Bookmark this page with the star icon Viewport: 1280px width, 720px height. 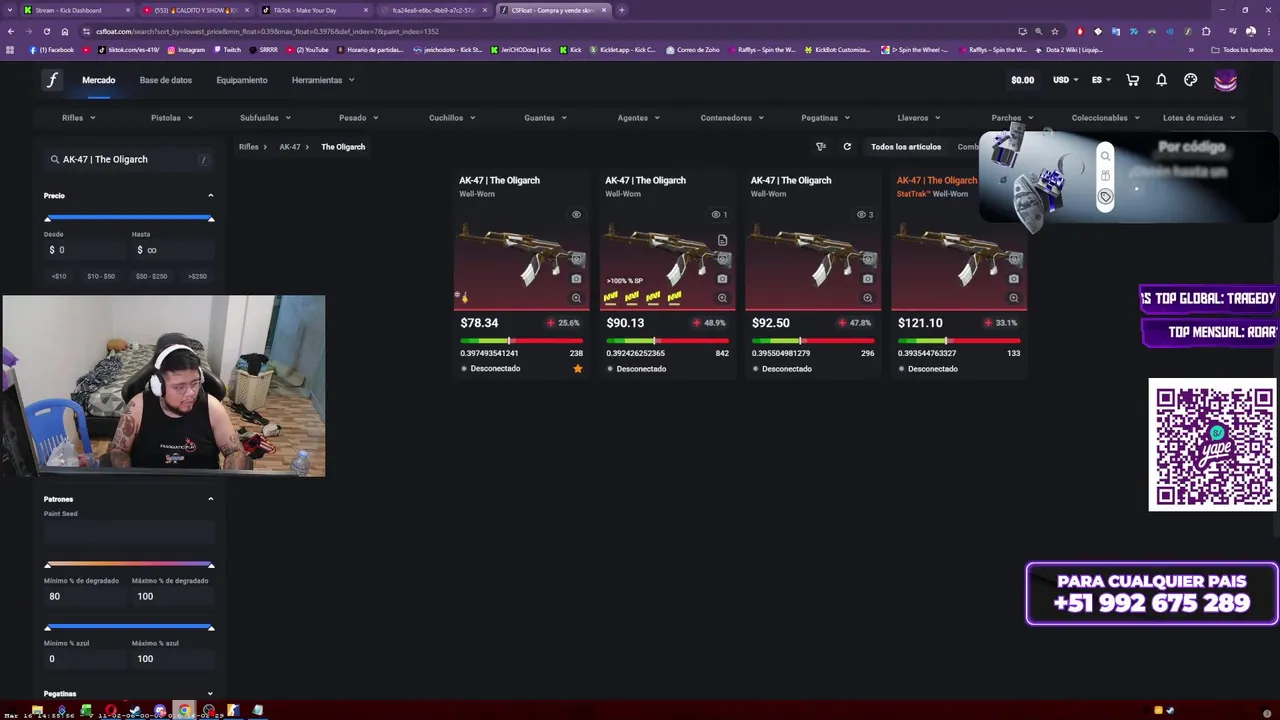1055,31
